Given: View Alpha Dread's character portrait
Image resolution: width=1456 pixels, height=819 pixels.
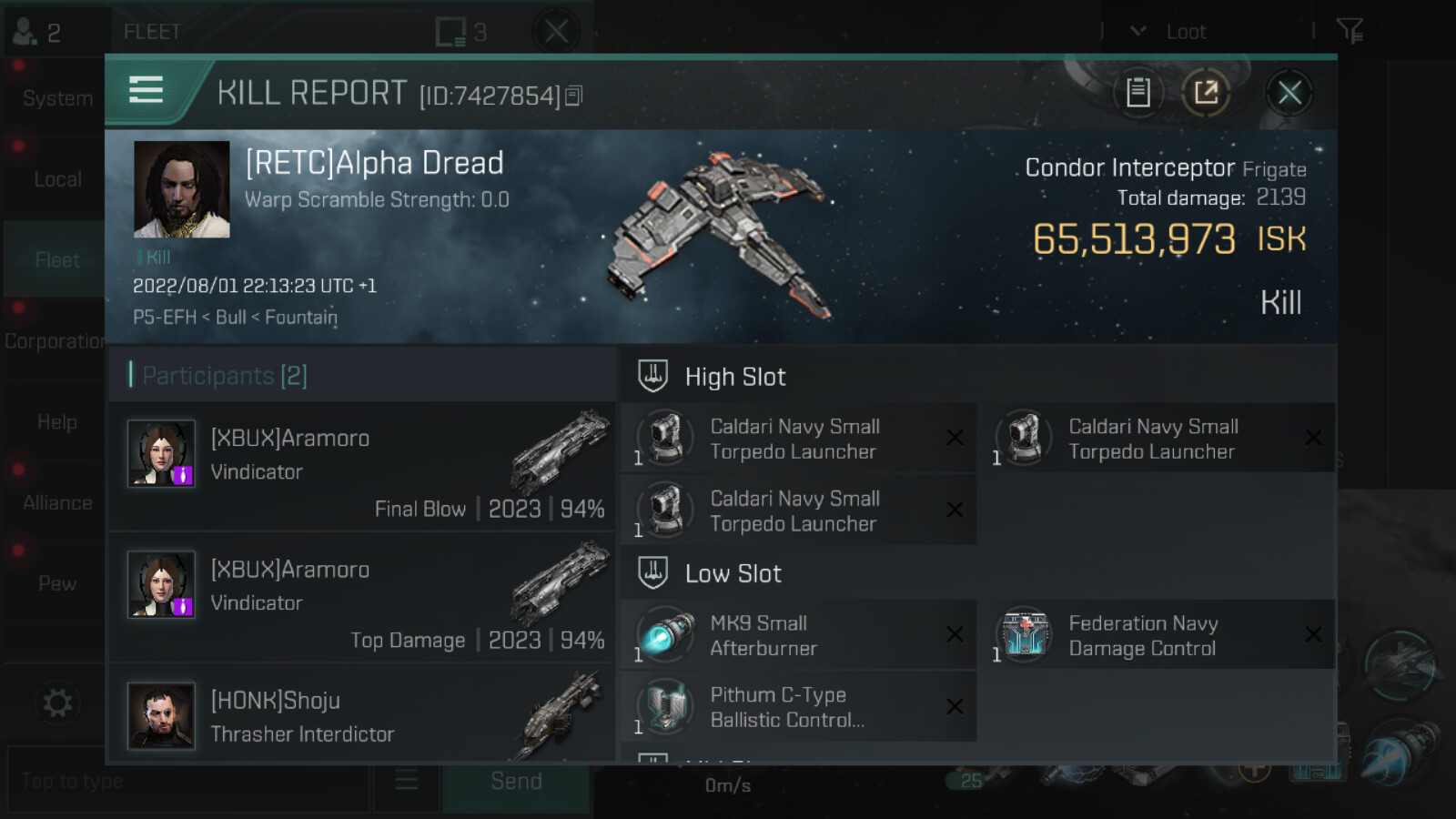Looking at the screenshot, I should (x=182, y=189).
